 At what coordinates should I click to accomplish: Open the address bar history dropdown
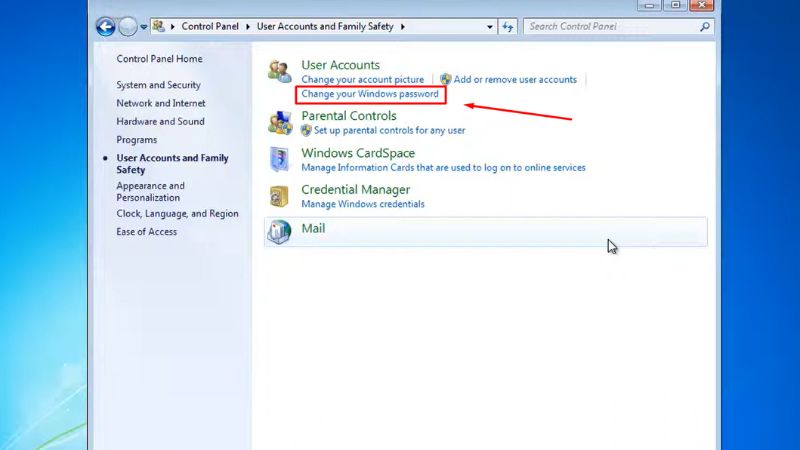point(489,27)
